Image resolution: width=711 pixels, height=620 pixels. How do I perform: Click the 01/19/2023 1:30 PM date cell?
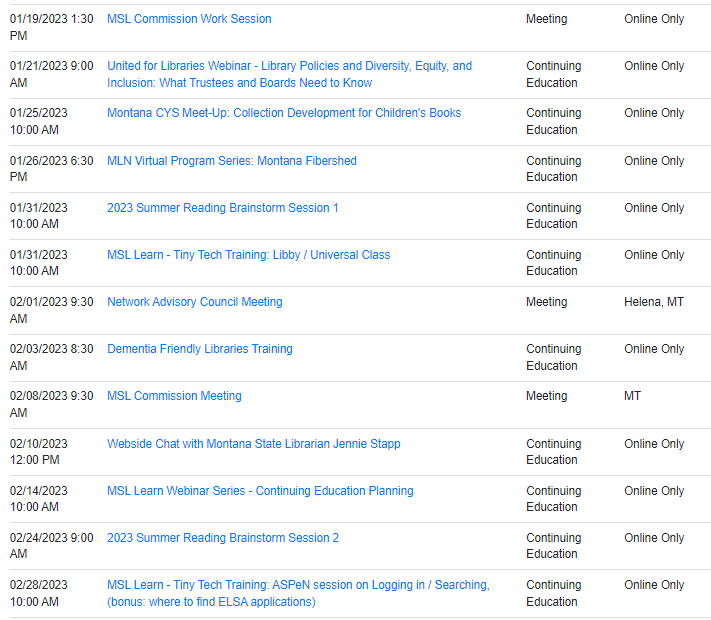click(x=52, y=27)
